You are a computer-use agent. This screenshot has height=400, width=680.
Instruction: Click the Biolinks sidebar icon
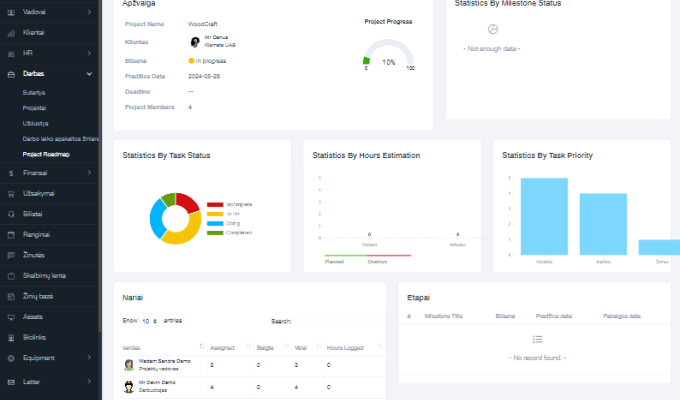point(11,338)
